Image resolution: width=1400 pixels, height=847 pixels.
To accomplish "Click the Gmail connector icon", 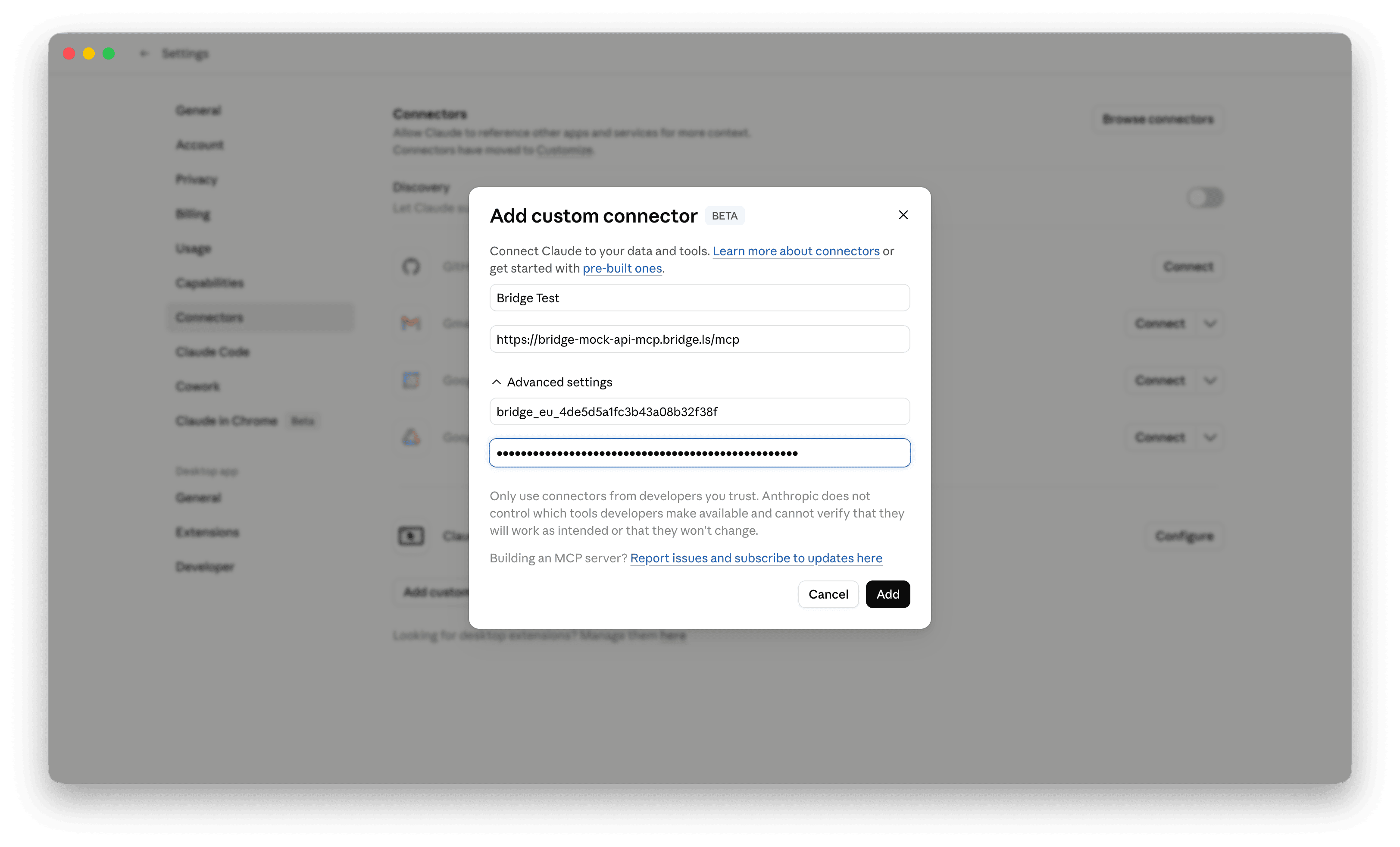I will [411, 323].
